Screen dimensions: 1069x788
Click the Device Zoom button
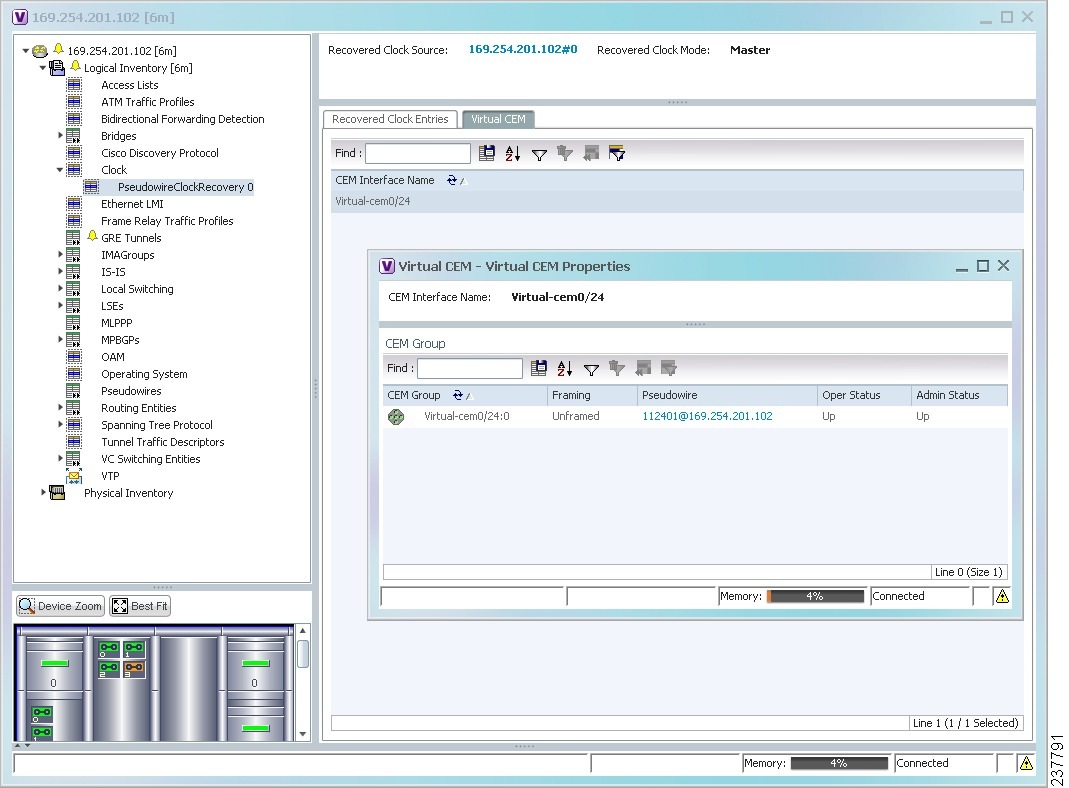(60, 606)
